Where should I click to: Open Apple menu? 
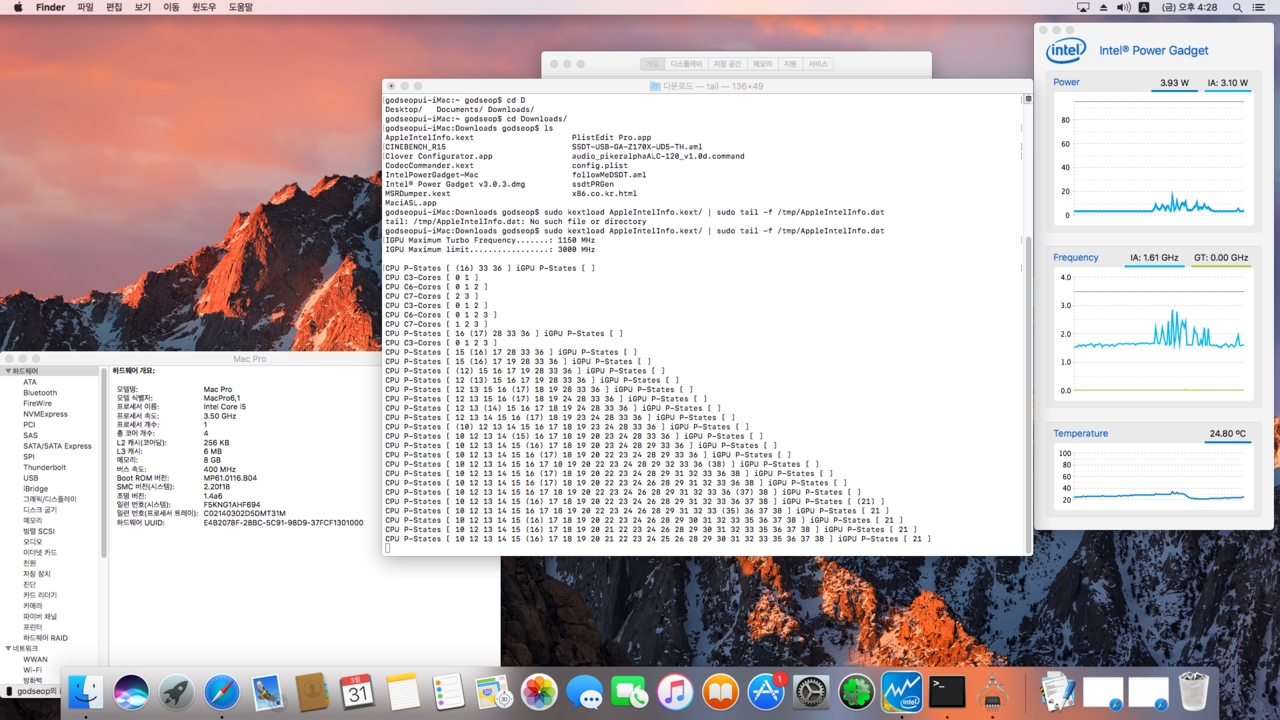pos(18,7)
